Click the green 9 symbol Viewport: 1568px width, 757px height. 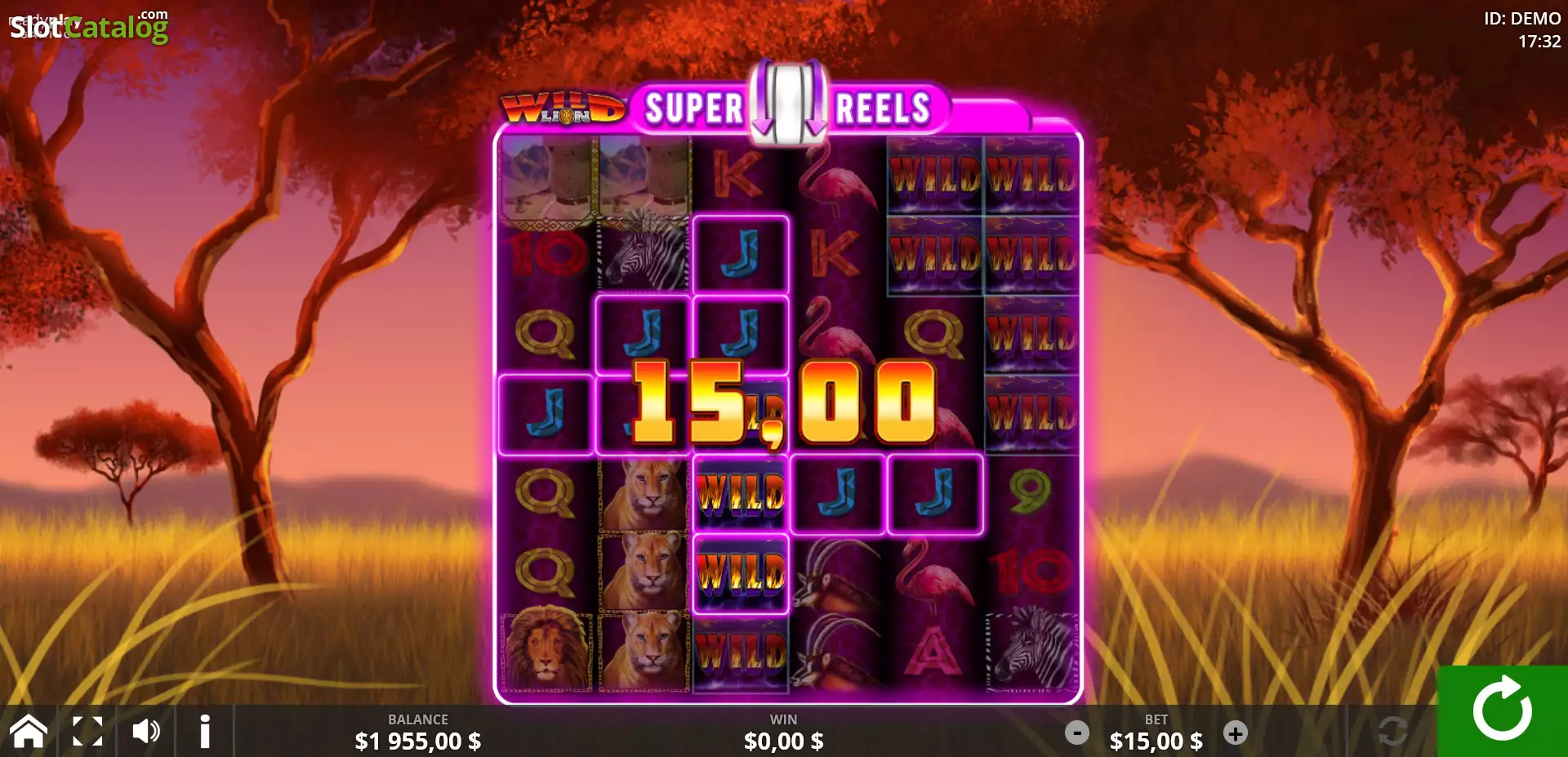[1031, 492]
